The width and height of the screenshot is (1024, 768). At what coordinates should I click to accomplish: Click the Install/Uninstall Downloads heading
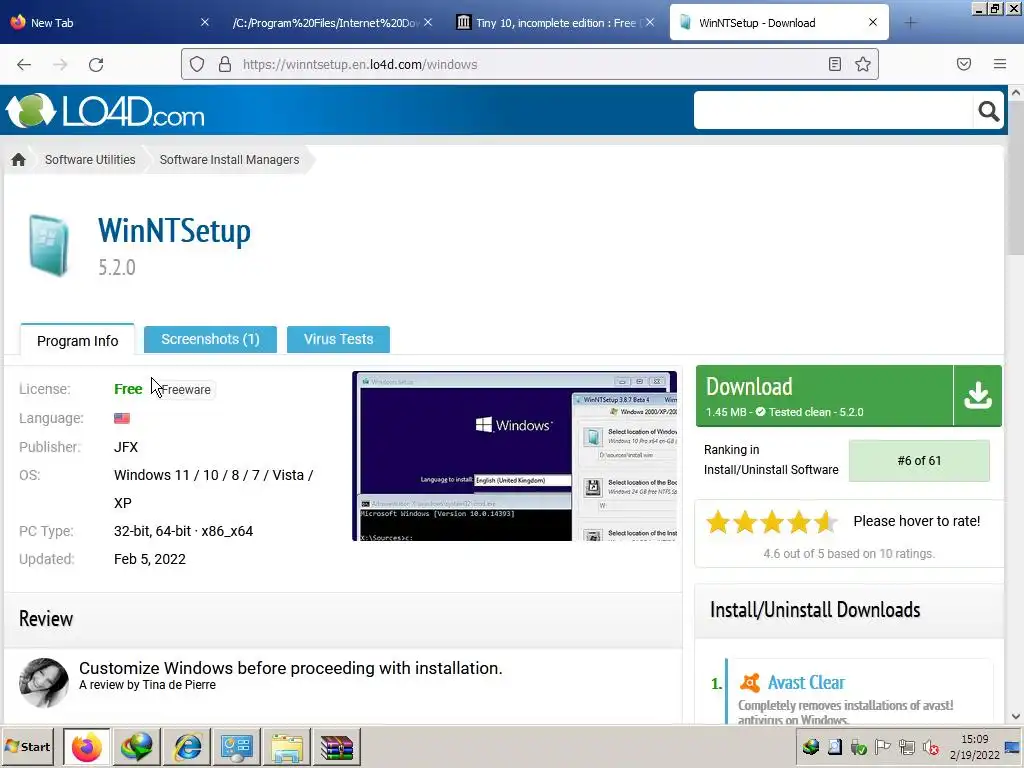(x=815, y=609)
